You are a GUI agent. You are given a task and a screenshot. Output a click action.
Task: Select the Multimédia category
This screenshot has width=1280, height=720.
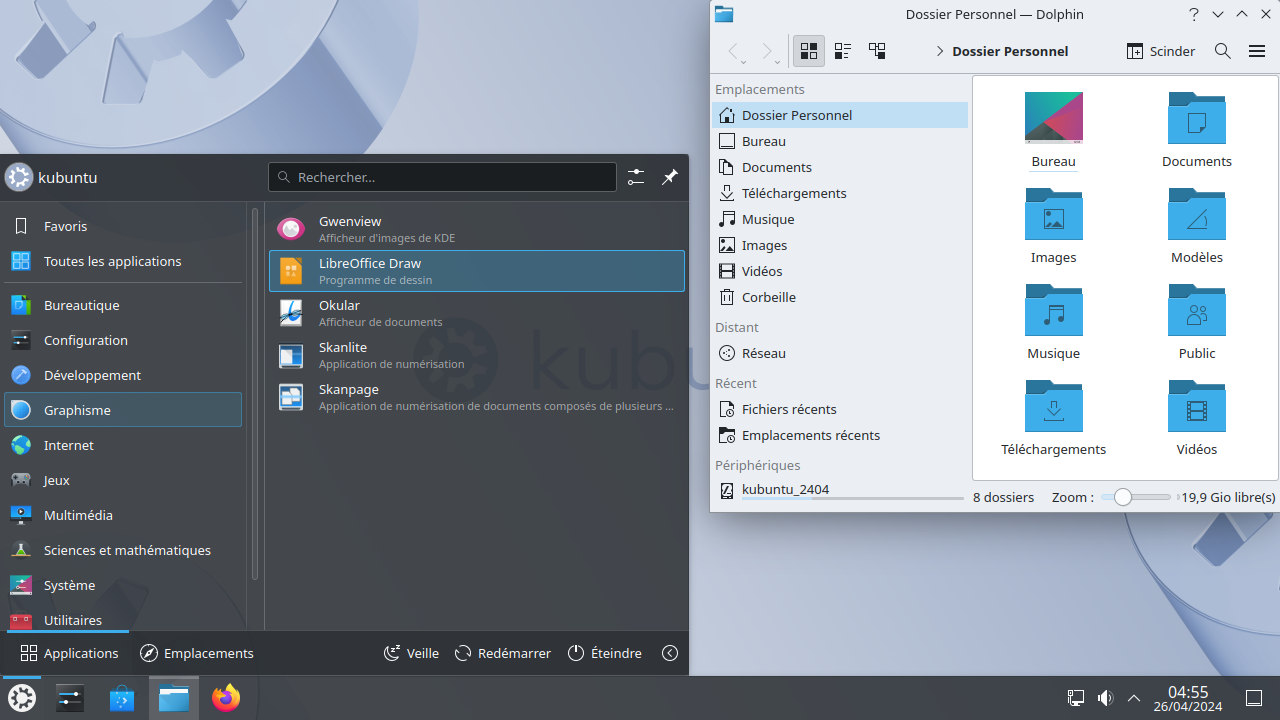click(78, 515)
